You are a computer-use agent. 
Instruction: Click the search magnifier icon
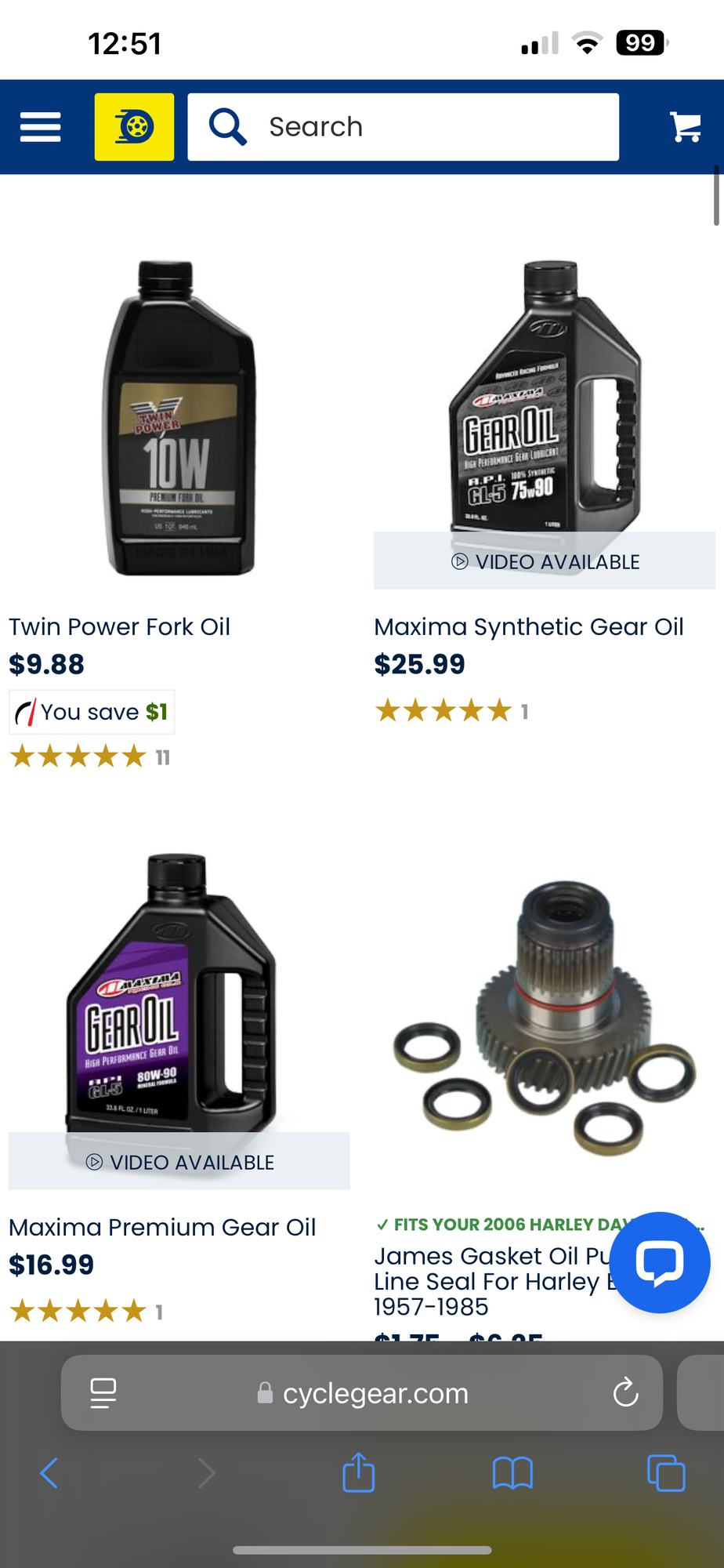[228, 127]
